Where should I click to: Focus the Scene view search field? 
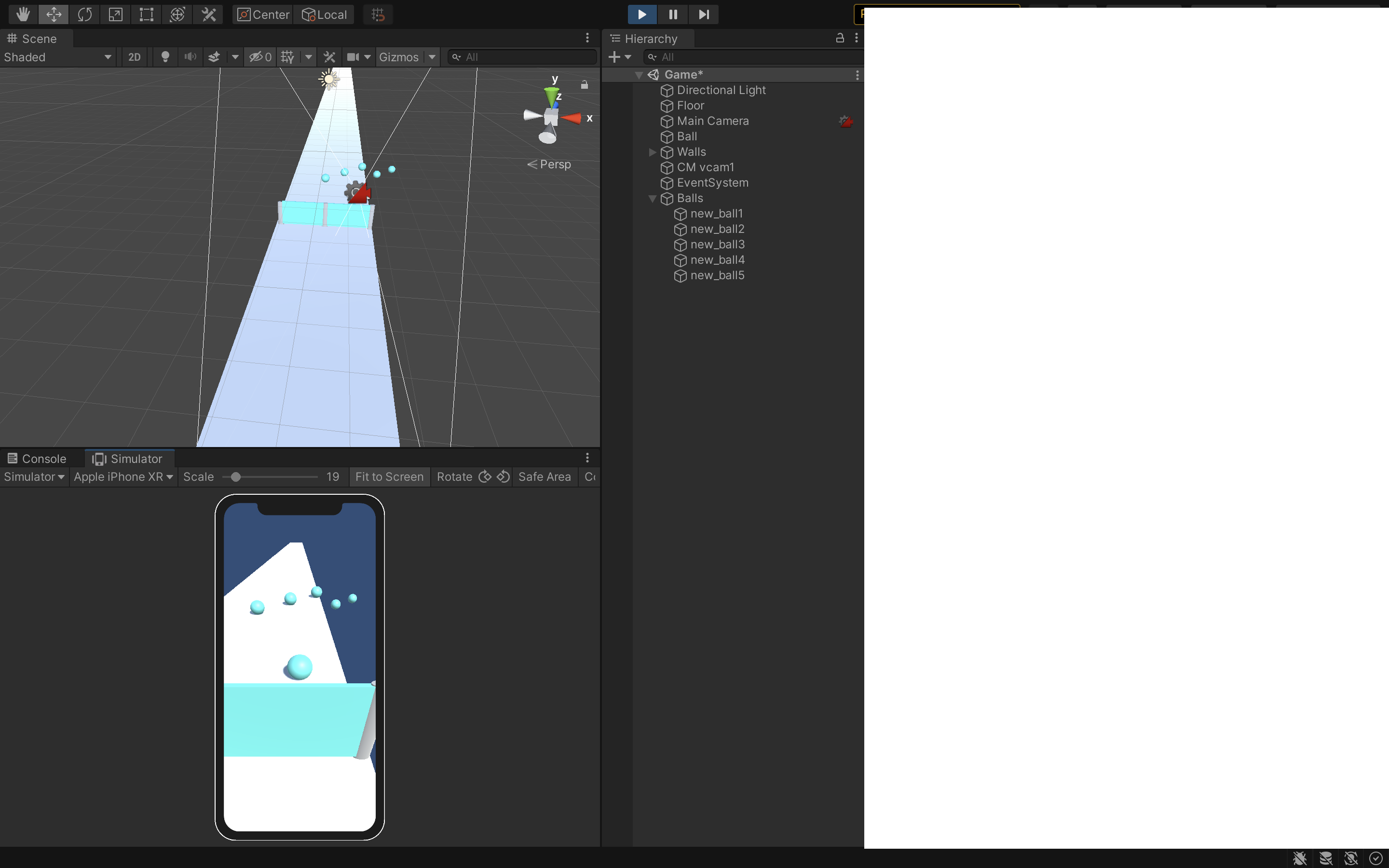click(522, 57)
